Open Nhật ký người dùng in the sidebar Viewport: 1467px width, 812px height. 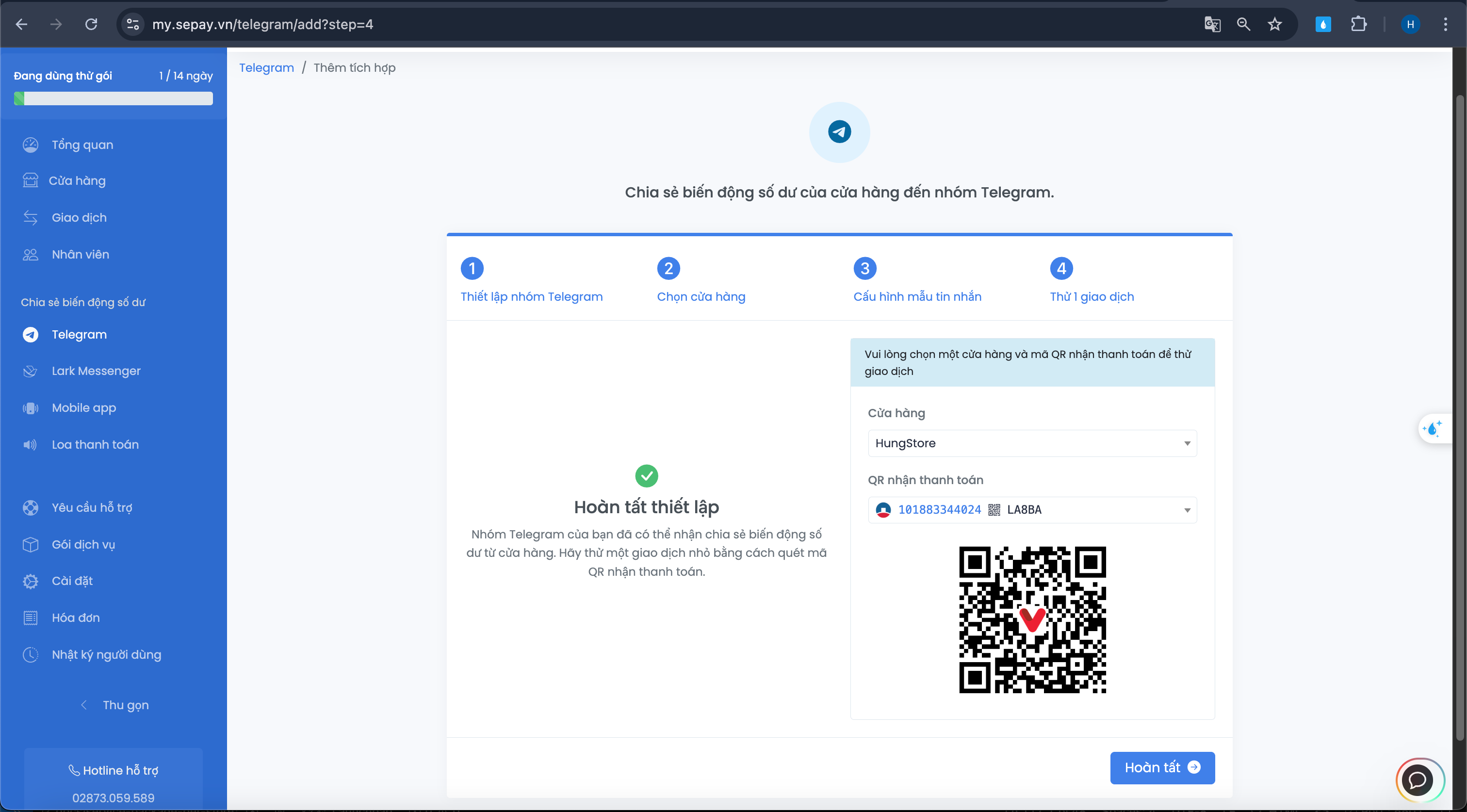[x=107, y=655]
